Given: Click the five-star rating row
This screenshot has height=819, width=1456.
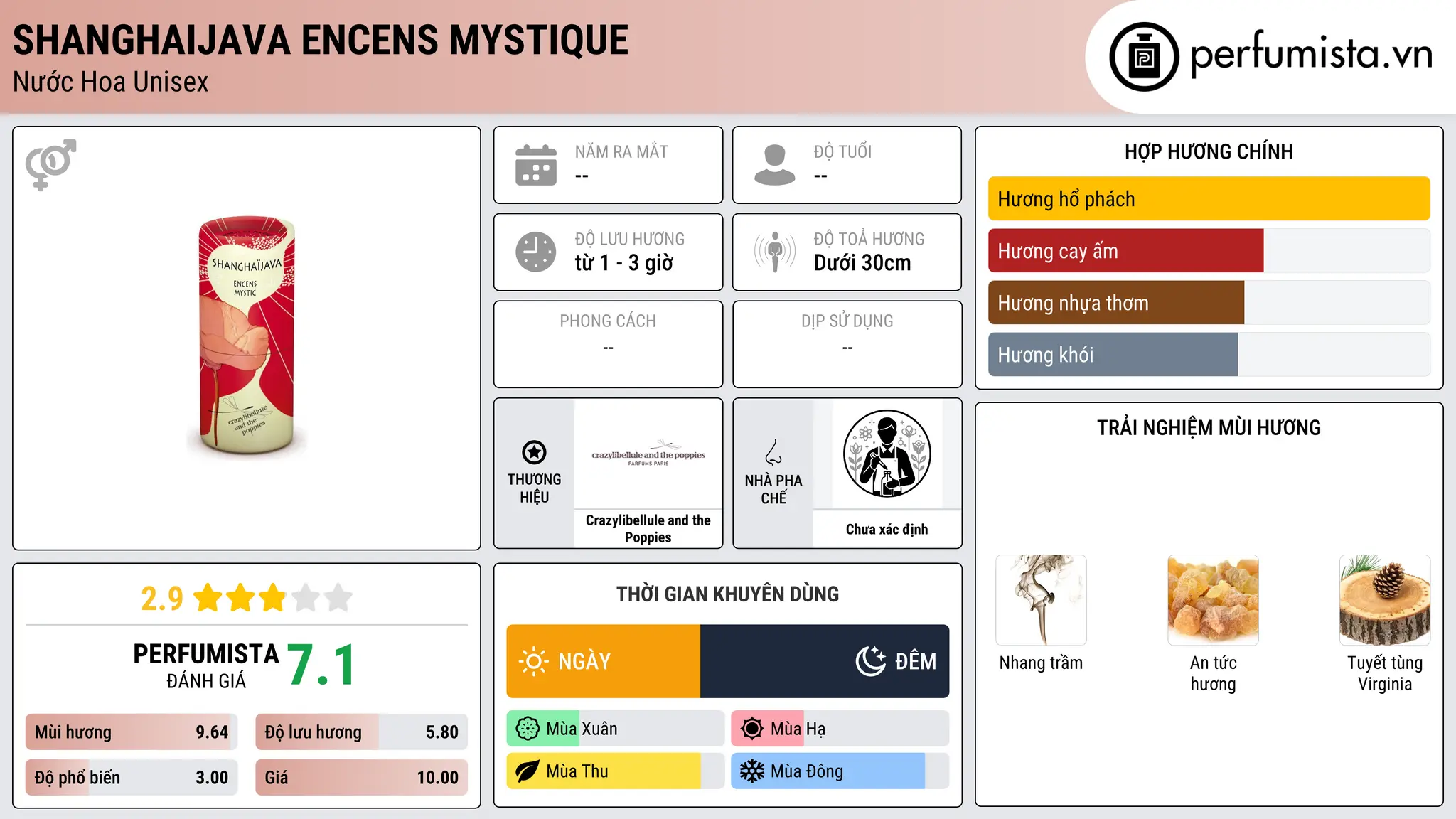Looking at the screenshot, I should coord(273,598).
